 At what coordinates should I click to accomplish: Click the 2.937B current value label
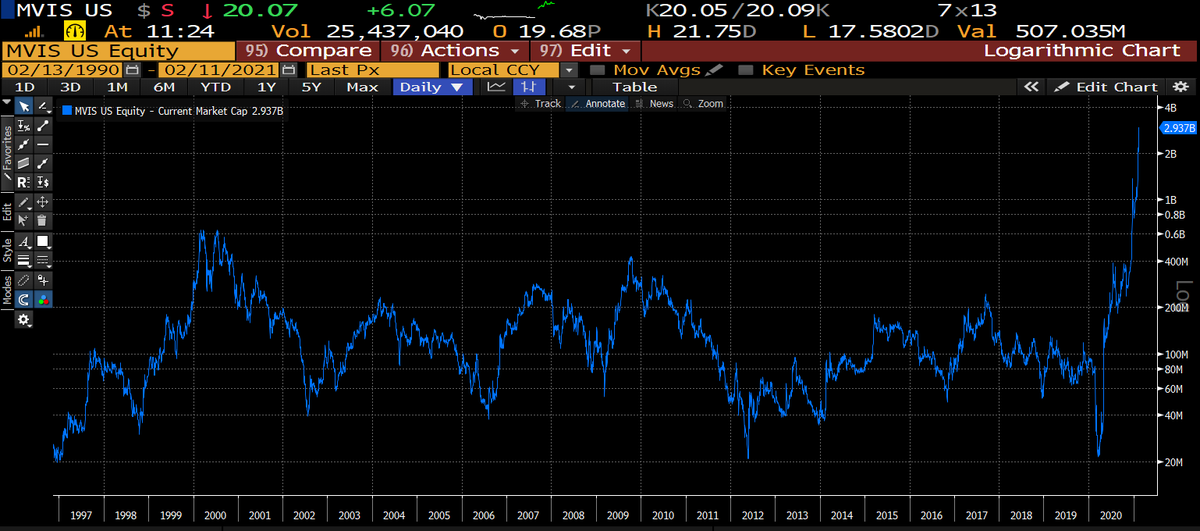1179,128
